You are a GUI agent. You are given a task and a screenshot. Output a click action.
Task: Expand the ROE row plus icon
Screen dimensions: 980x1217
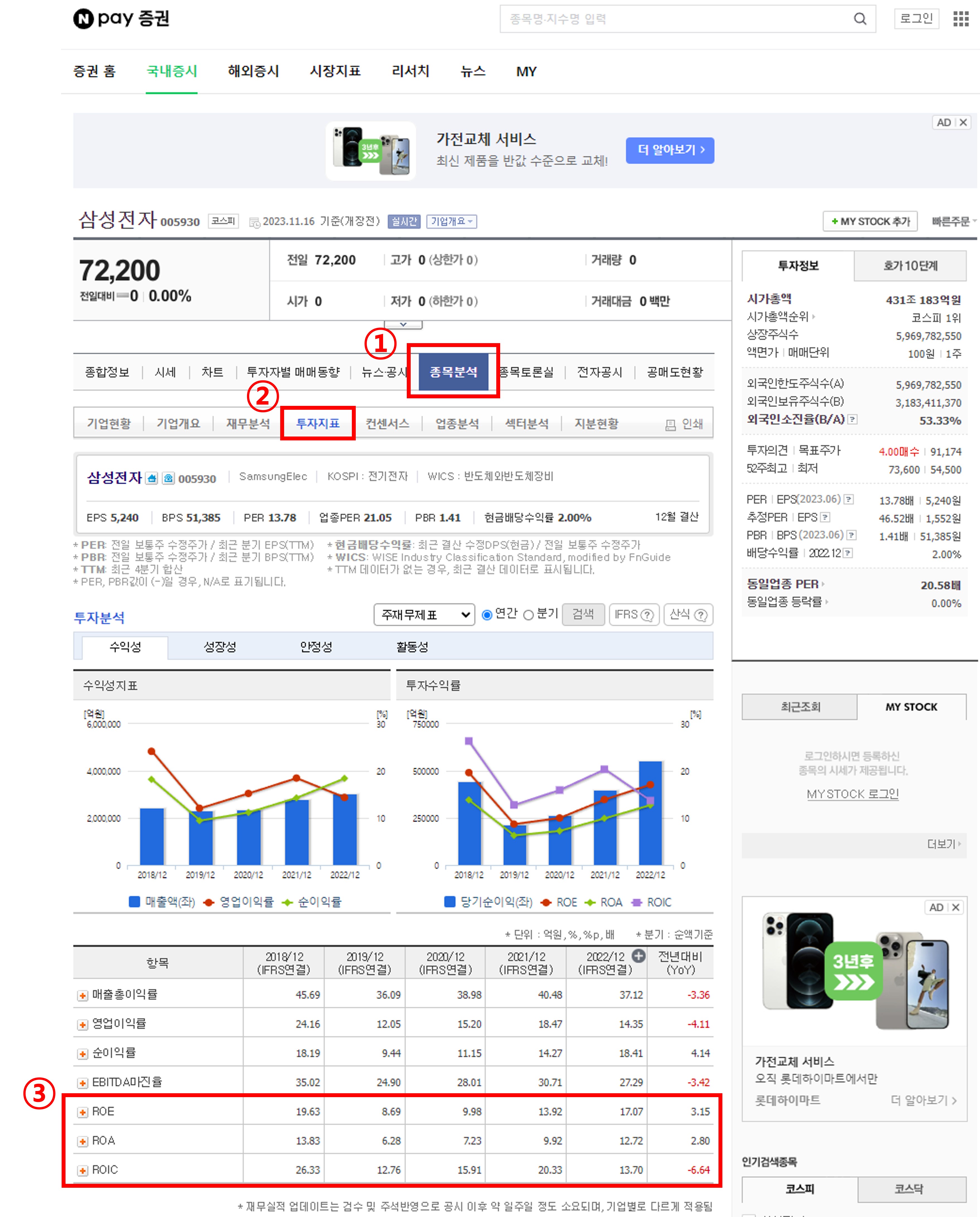tap(83, 1112)
